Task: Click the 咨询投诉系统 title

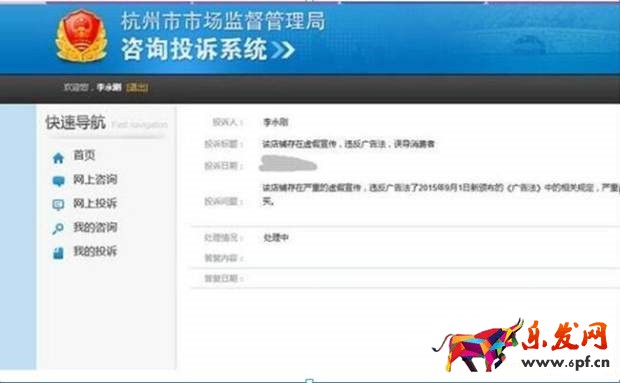Action: point(194,49)
